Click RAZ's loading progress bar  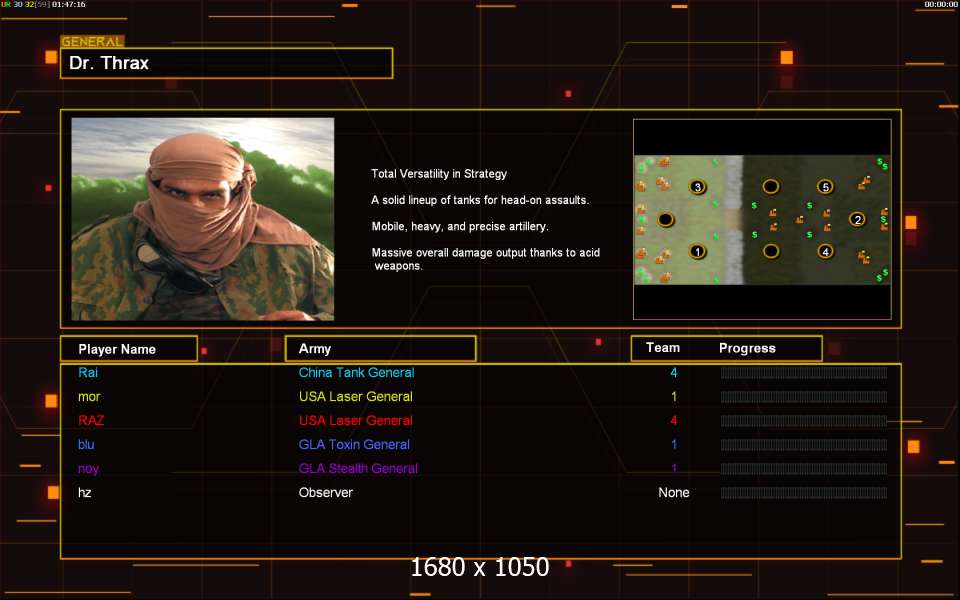[x=804, y=421]
